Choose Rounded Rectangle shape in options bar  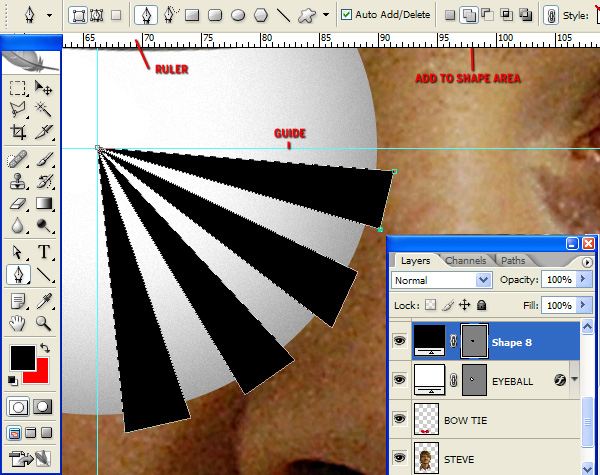(215, 15)
